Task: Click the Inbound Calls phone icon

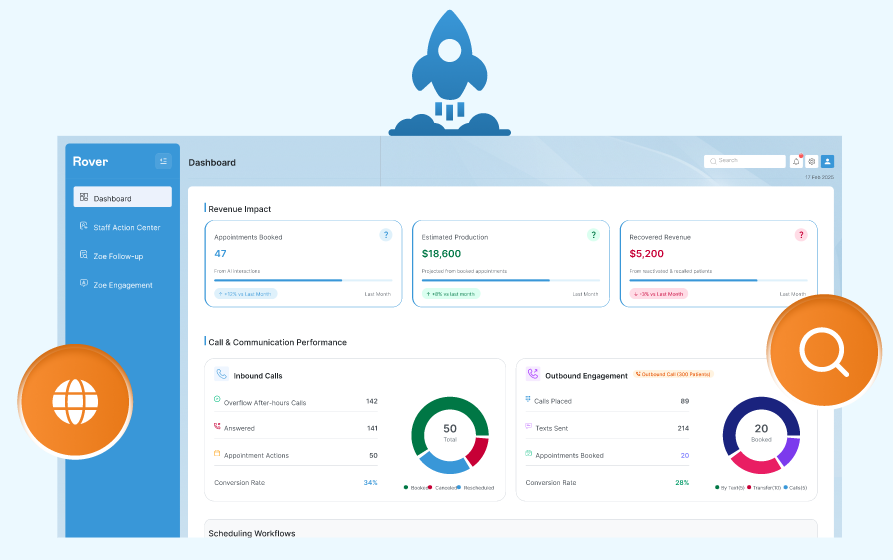Action: point(222,374)
